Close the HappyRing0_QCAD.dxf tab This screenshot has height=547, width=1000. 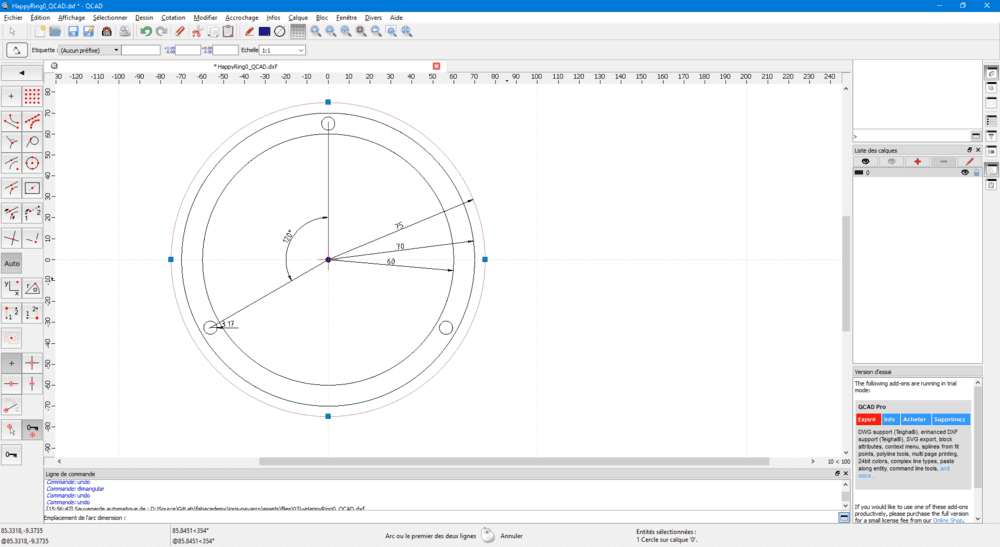[436, 66]
